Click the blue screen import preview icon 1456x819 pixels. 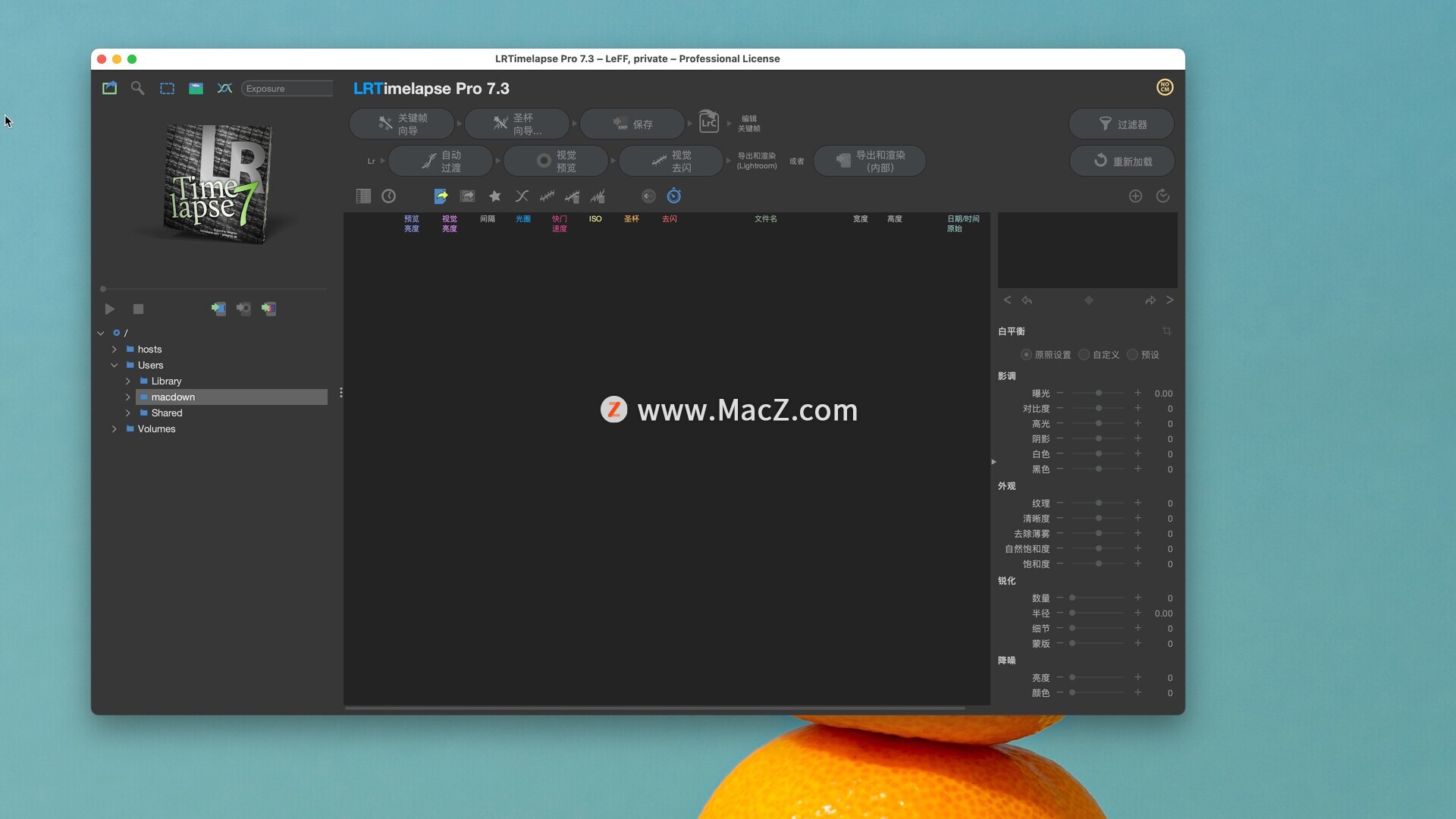coord(218,309)
